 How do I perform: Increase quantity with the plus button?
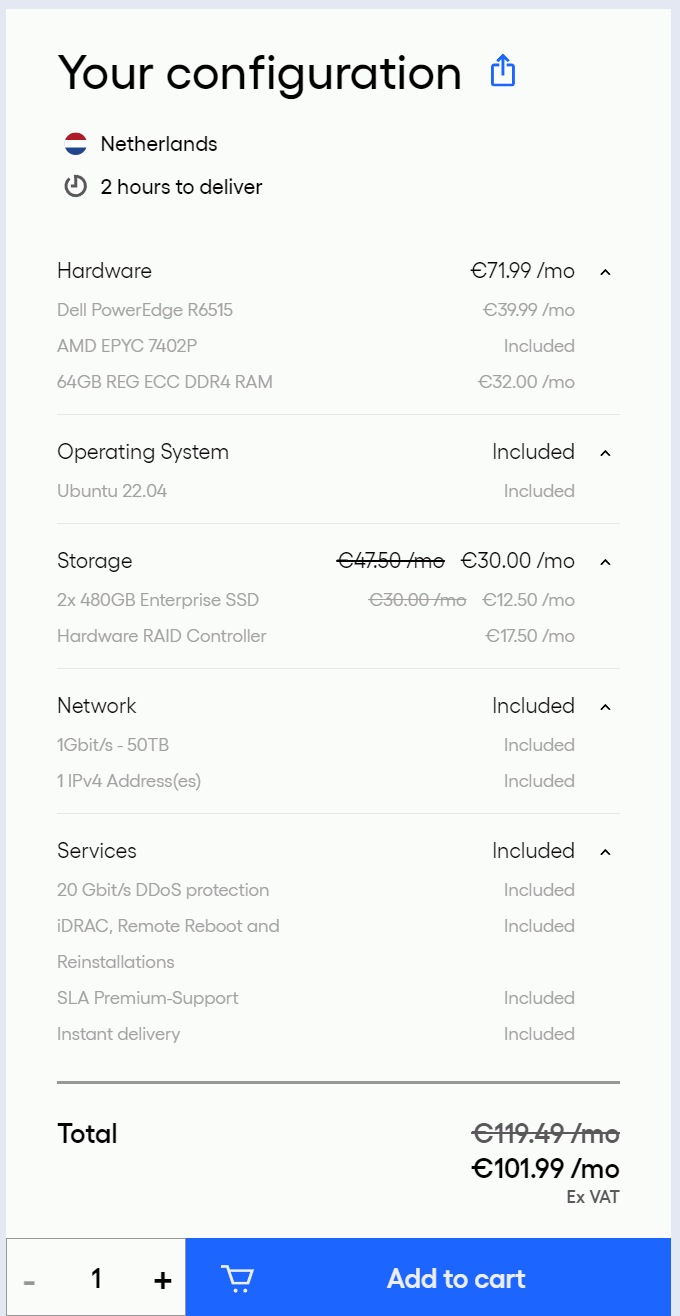(163, 1279)
